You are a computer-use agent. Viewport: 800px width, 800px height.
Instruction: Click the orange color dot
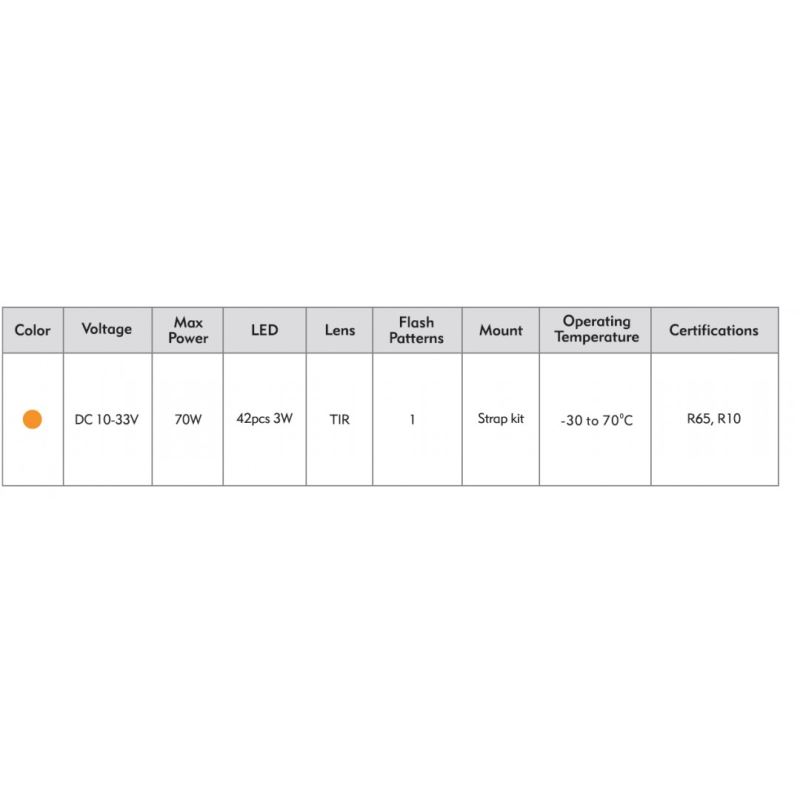[x=32, y=419]
